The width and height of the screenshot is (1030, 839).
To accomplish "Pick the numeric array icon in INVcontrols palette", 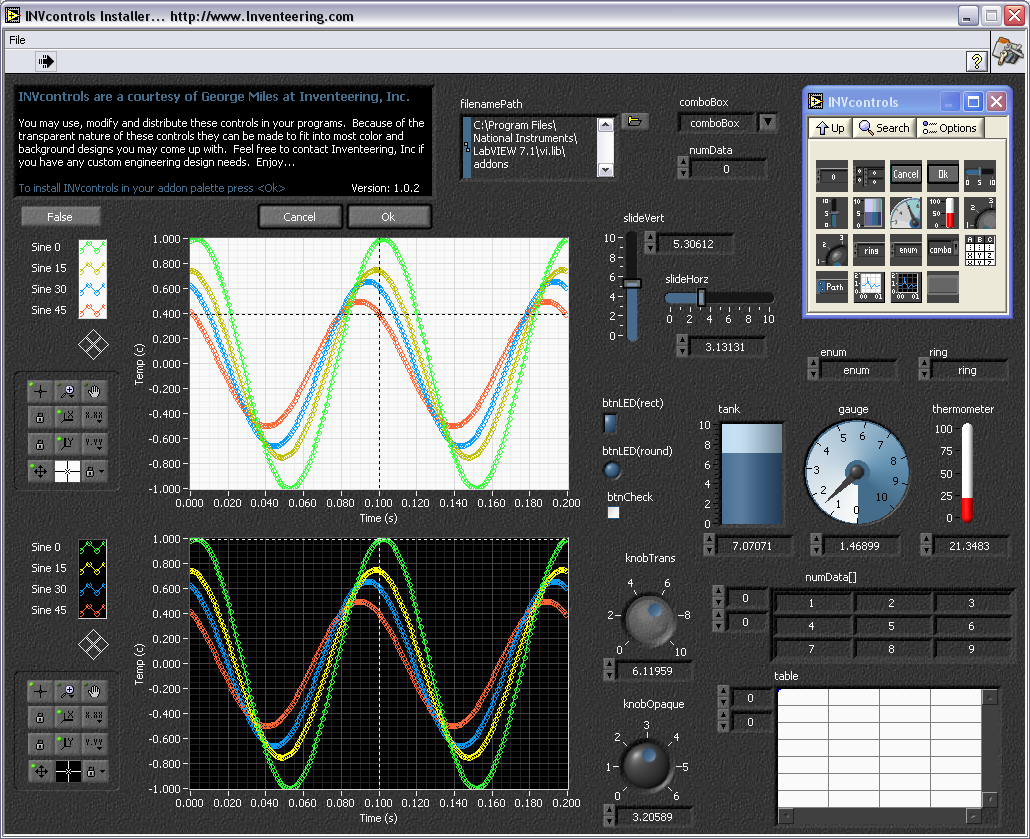I will click(x=868, y=175).
